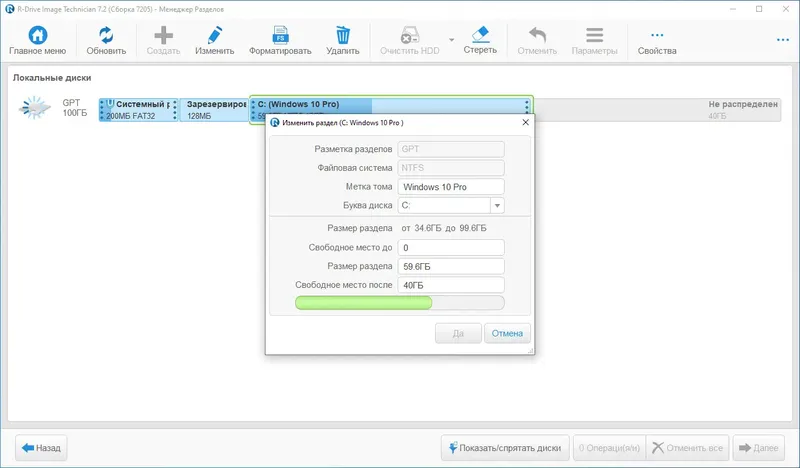
Task: Maximize the R-Drive Image window
Action: coord(759,9)
